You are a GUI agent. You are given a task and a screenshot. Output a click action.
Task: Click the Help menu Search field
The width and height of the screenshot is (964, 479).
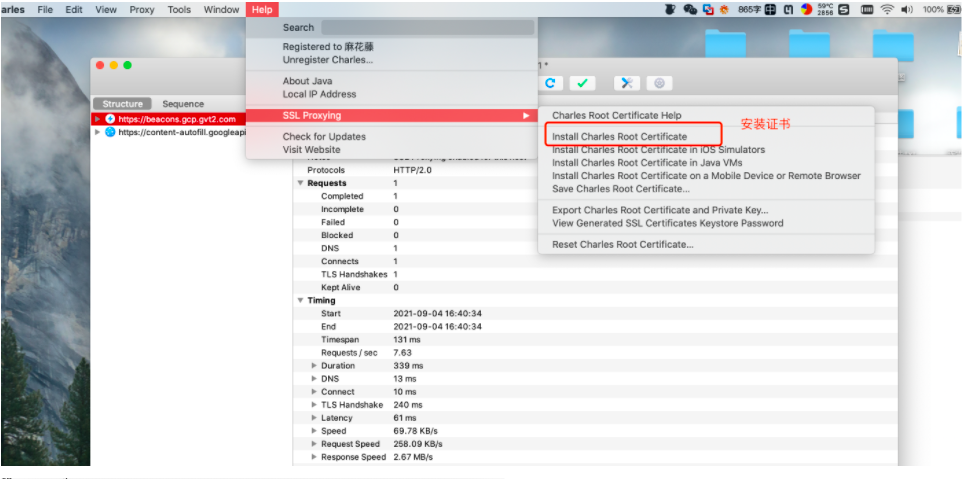[427, 28]
